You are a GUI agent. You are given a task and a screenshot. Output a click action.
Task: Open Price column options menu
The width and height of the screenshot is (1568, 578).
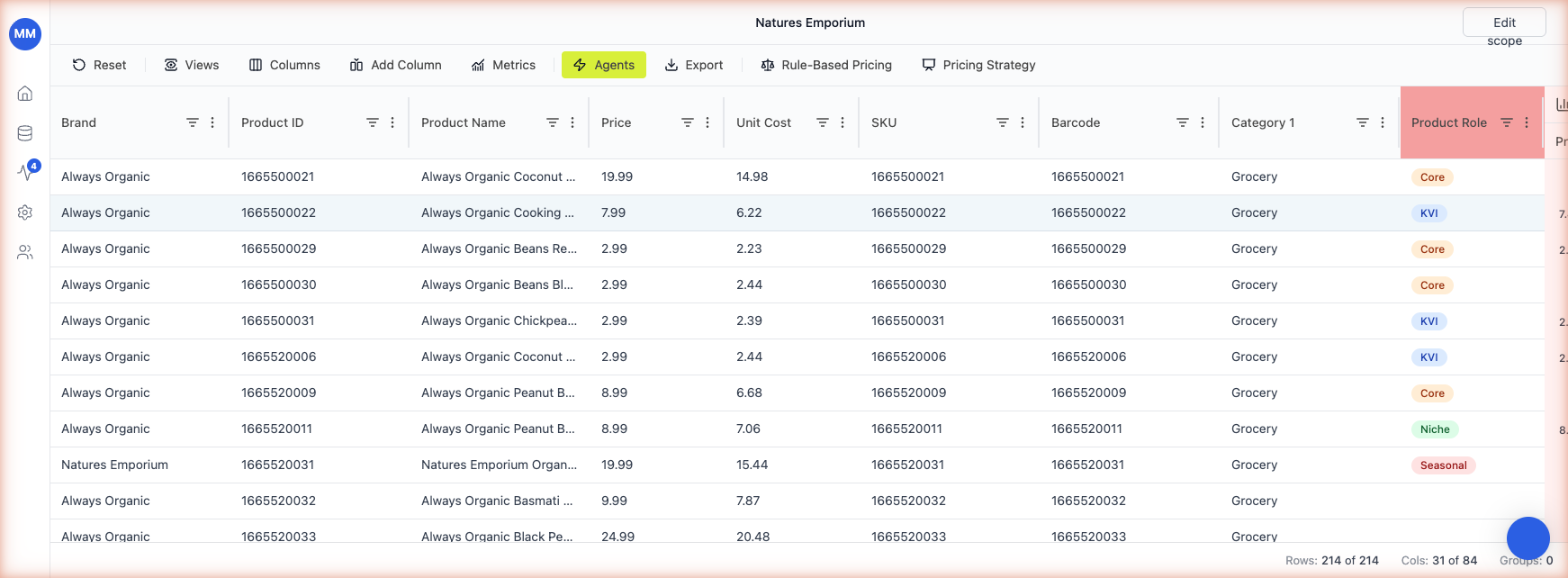pyautogui.click(x=707, y=122)
